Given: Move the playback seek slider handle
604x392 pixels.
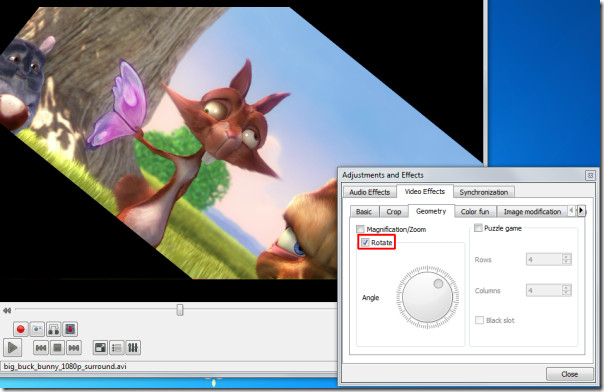Looking at the screenshot, I should tap(180, 310).
